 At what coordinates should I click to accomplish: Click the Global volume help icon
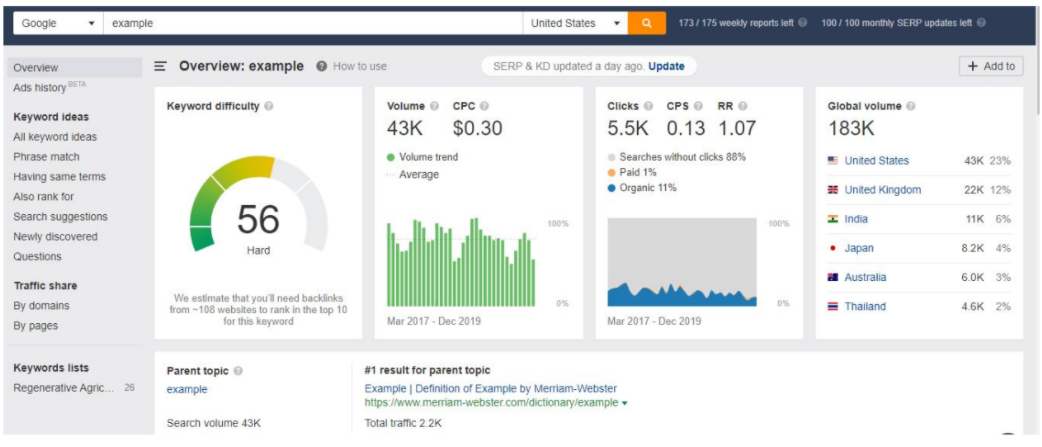point(911,106)
